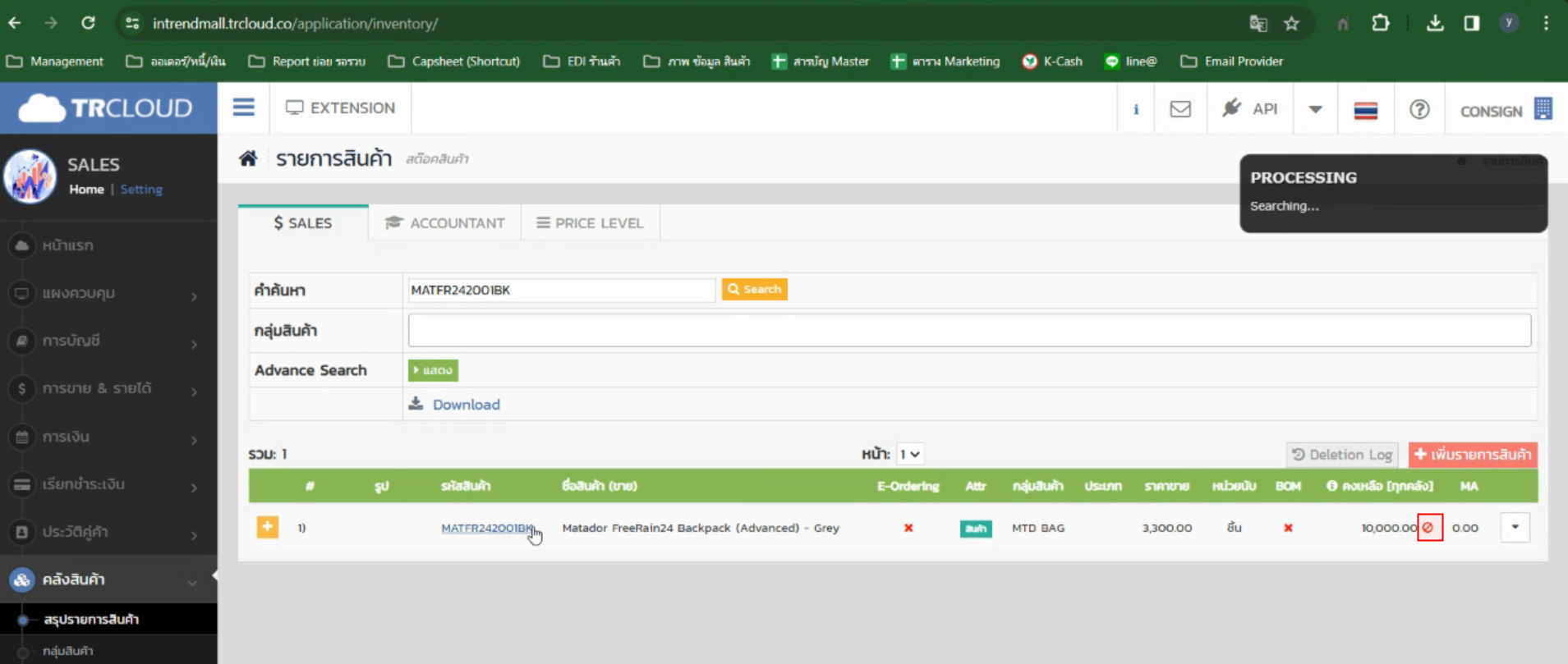Switch to the SALES tab
The image size is (1568, 664).
pyautogui.click(x=303, y=222)
